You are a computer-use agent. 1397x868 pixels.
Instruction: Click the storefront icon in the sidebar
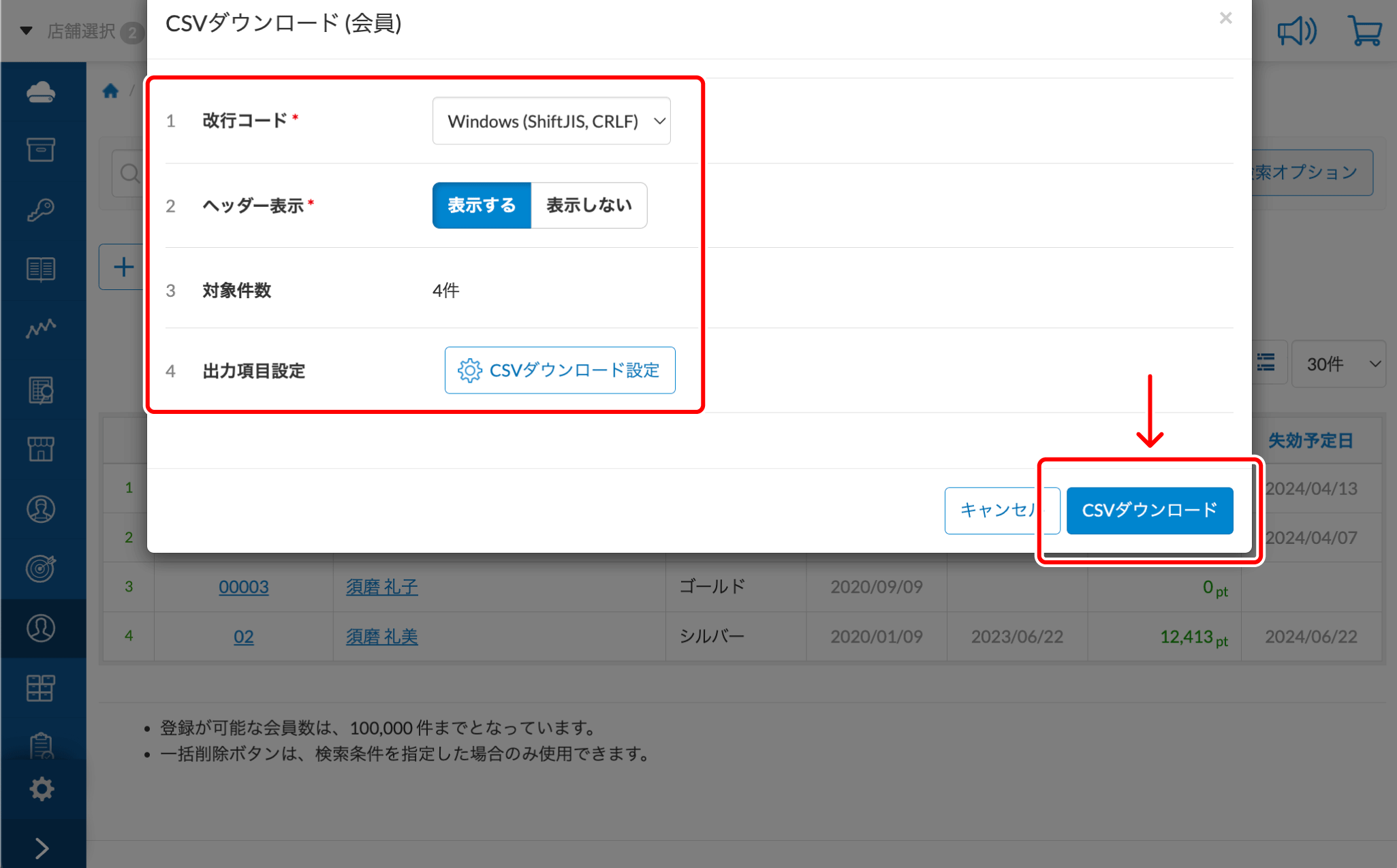tap(41, 449)
